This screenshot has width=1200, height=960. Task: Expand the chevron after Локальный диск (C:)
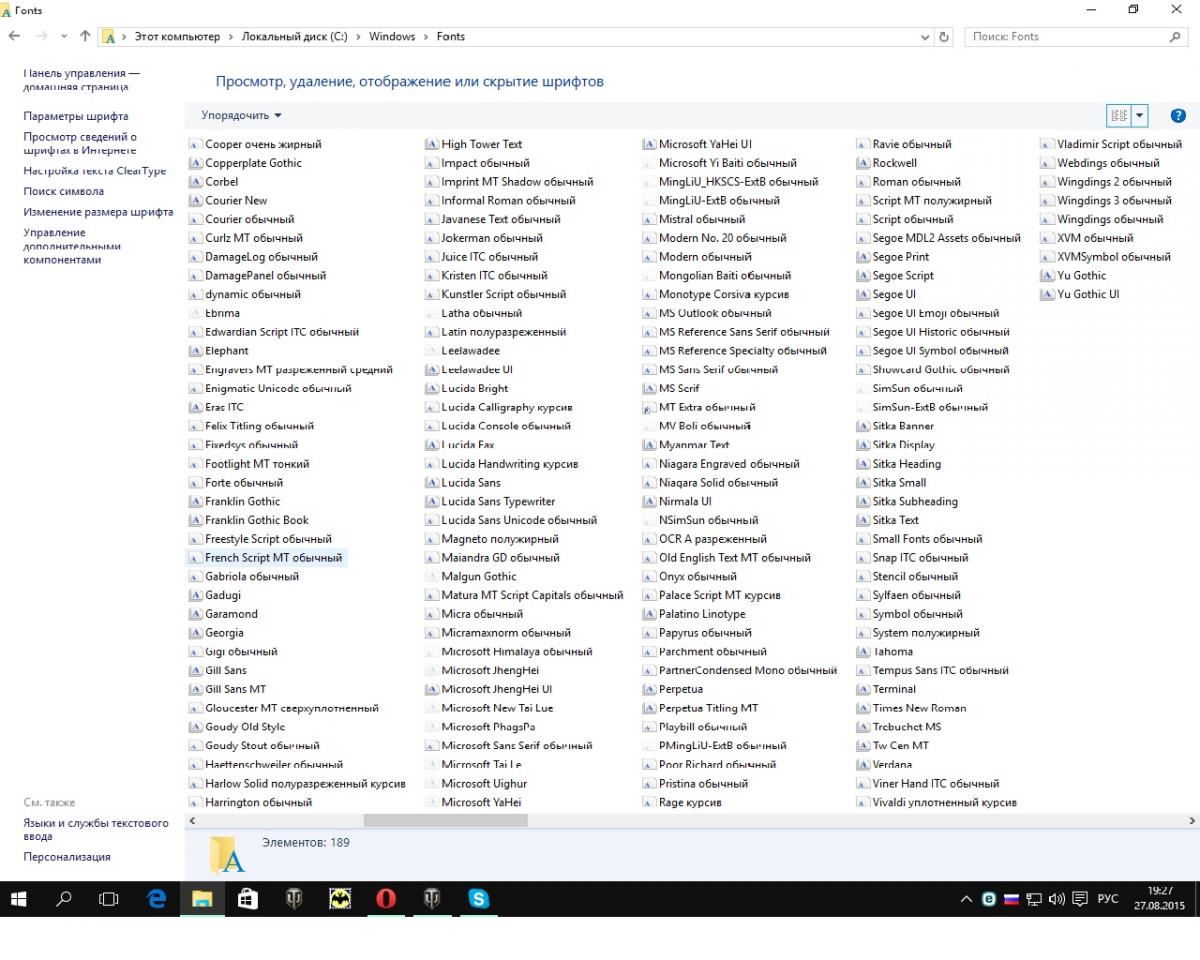coord(357,37)
